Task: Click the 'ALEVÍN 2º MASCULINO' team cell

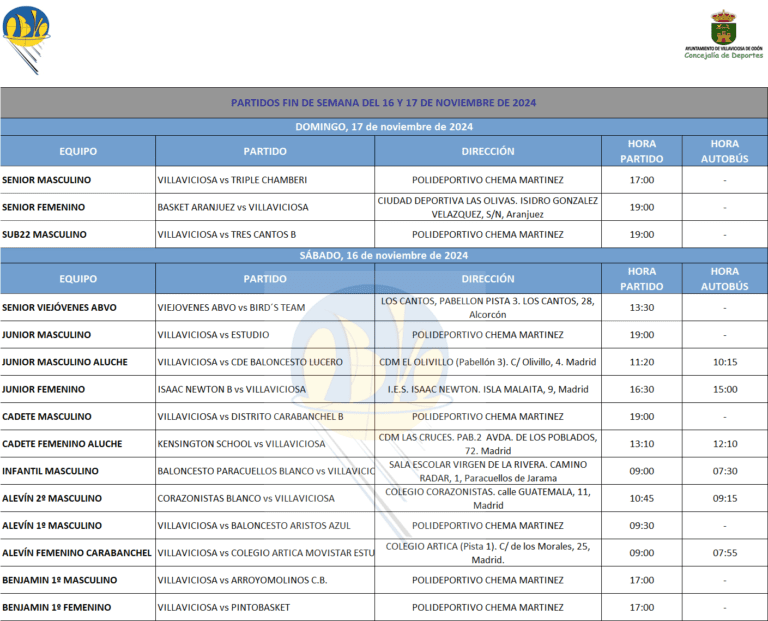Action: [77, 499]
